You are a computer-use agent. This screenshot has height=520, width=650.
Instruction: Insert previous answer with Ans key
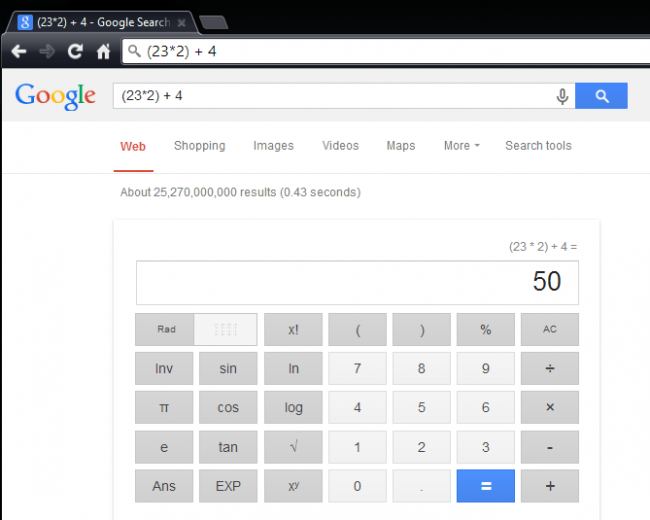164,486
